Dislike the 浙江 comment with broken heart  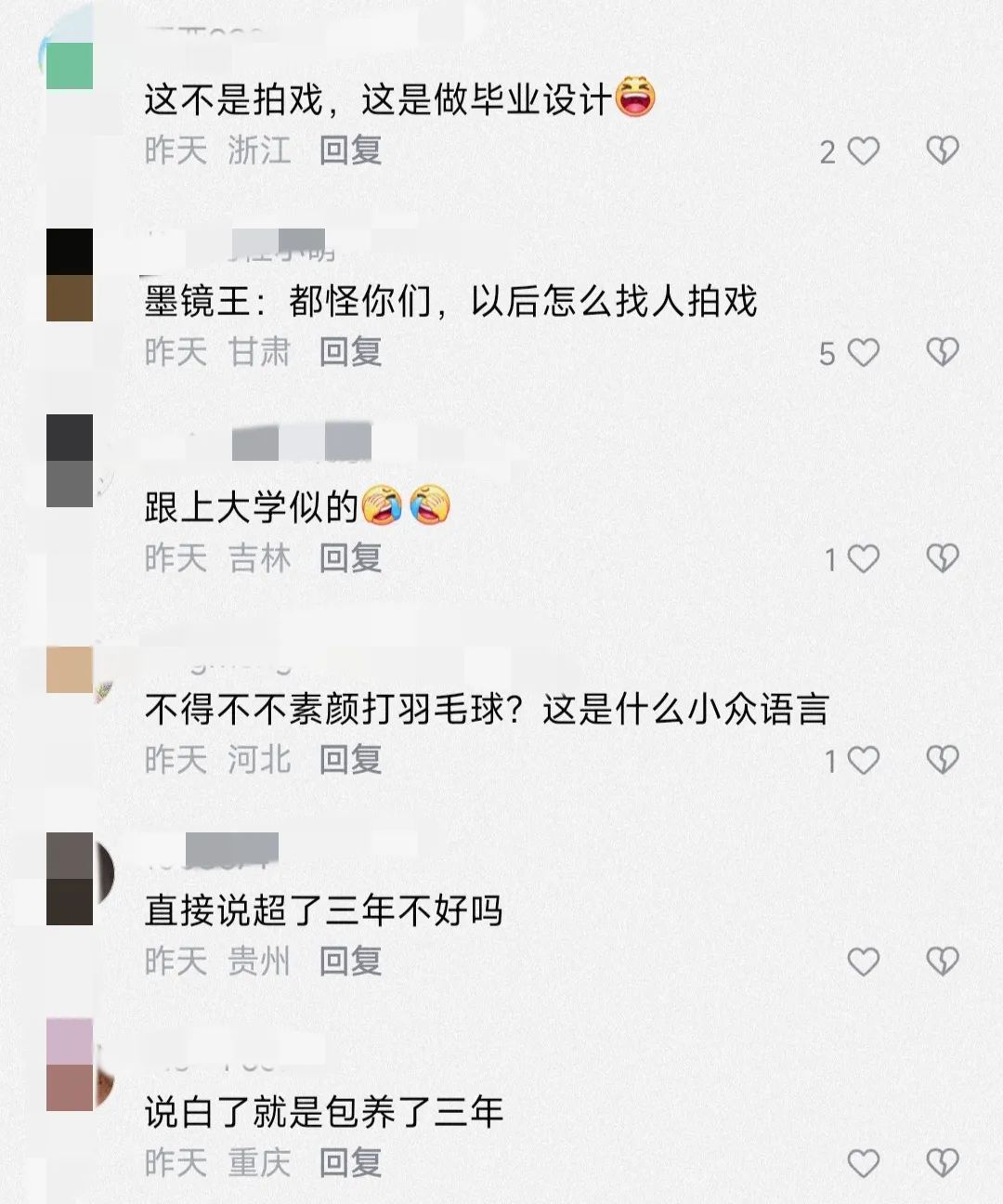[943, 150]
